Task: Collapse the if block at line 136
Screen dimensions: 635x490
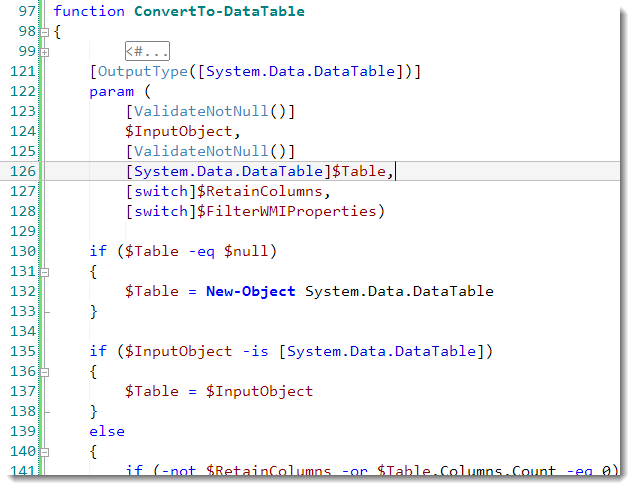Action: click(45, 372)
